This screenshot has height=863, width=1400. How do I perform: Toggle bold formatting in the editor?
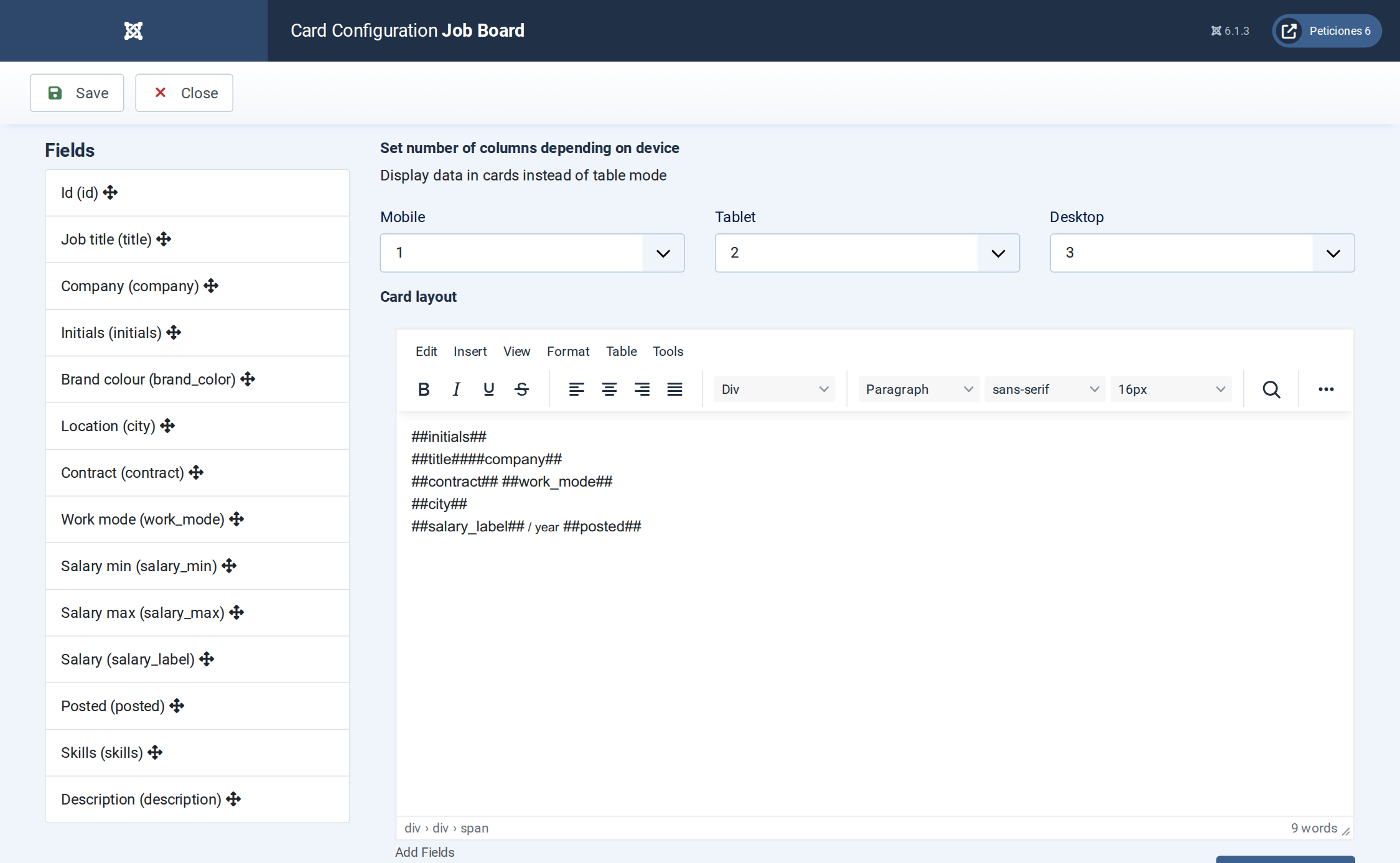click(x=424, y=390)
